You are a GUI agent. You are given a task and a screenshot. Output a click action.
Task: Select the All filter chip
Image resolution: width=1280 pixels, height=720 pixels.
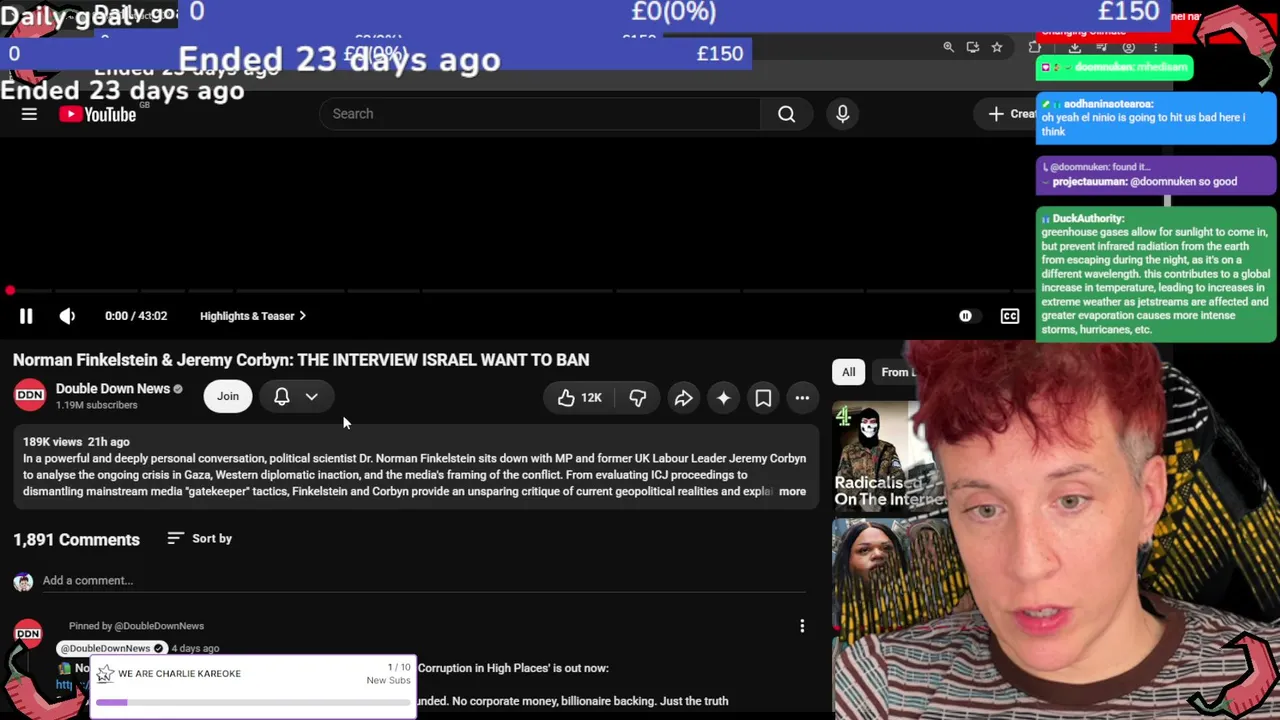pyautogui.click(x=848, y=372)
